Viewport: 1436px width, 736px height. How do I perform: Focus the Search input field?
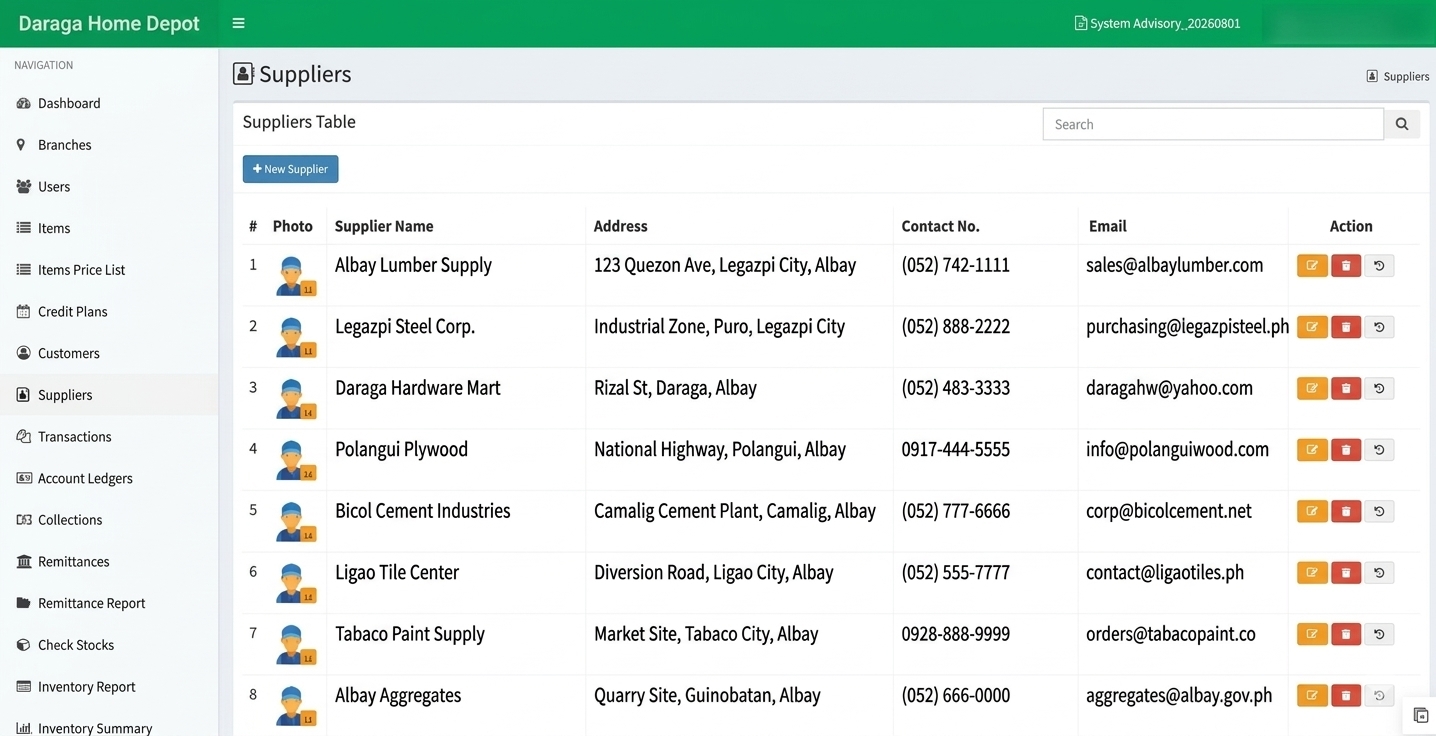(1213, 124)
